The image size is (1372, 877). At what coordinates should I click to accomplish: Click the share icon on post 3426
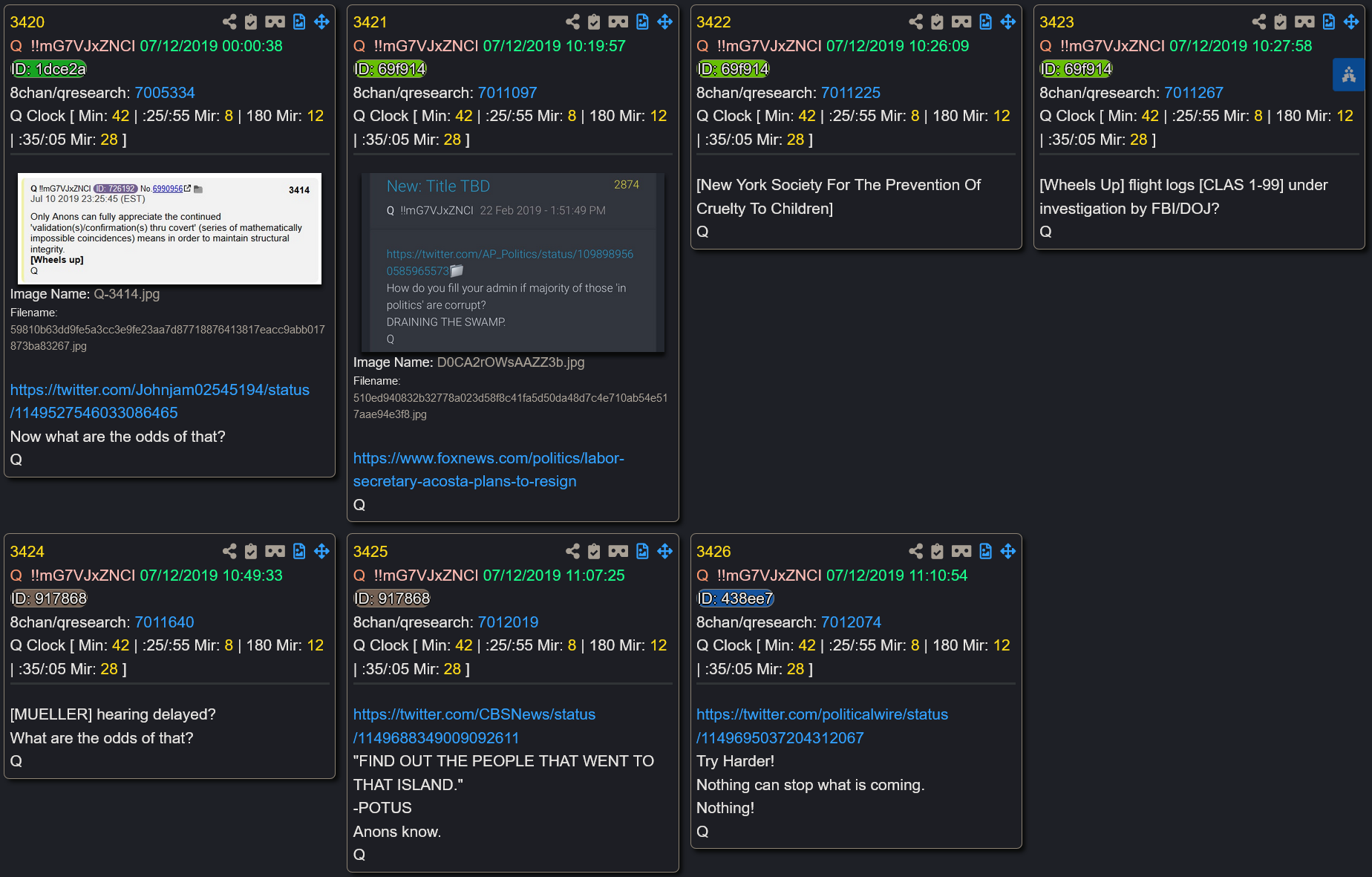(915, 551)
